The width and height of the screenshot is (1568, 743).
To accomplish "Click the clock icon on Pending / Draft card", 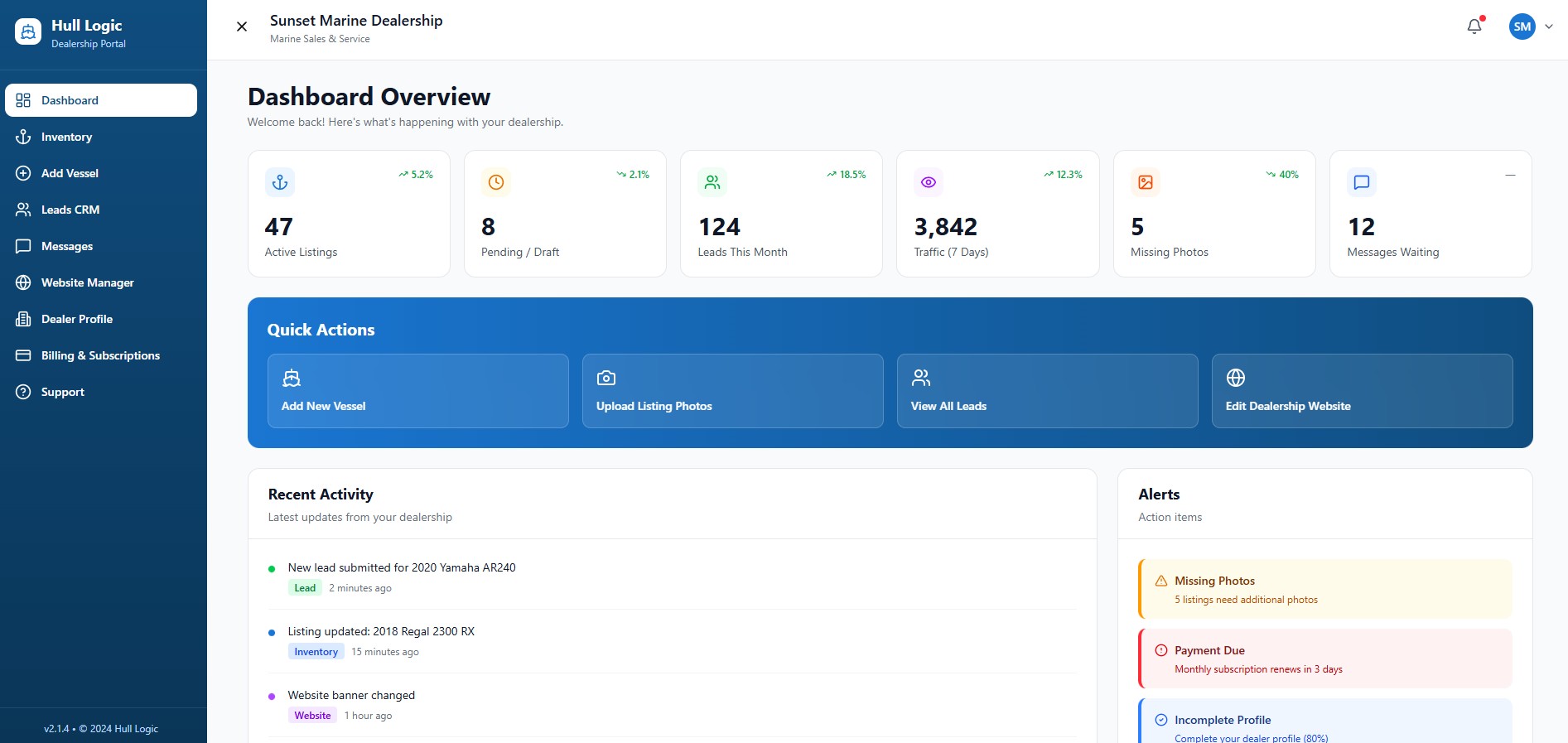I will point(496,182).
